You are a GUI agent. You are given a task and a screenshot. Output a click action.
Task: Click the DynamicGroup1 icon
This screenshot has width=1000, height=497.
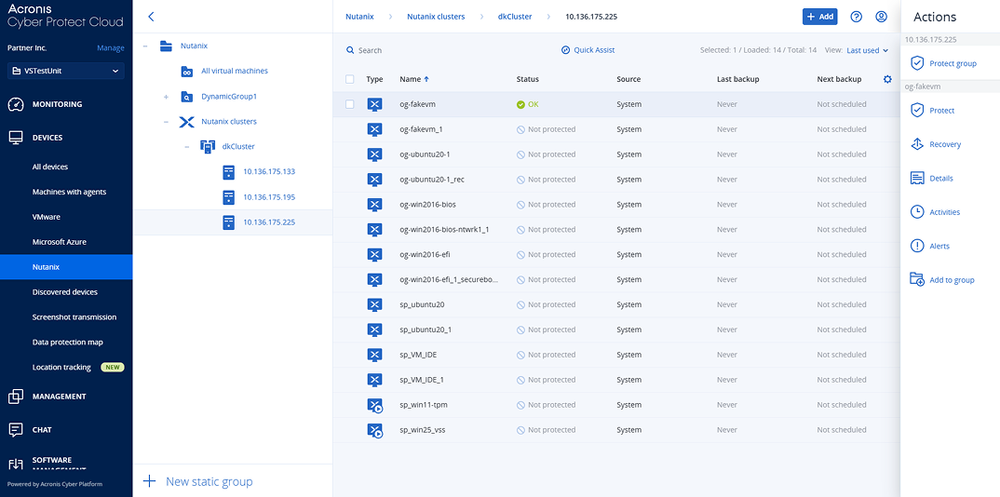(187, 96)
